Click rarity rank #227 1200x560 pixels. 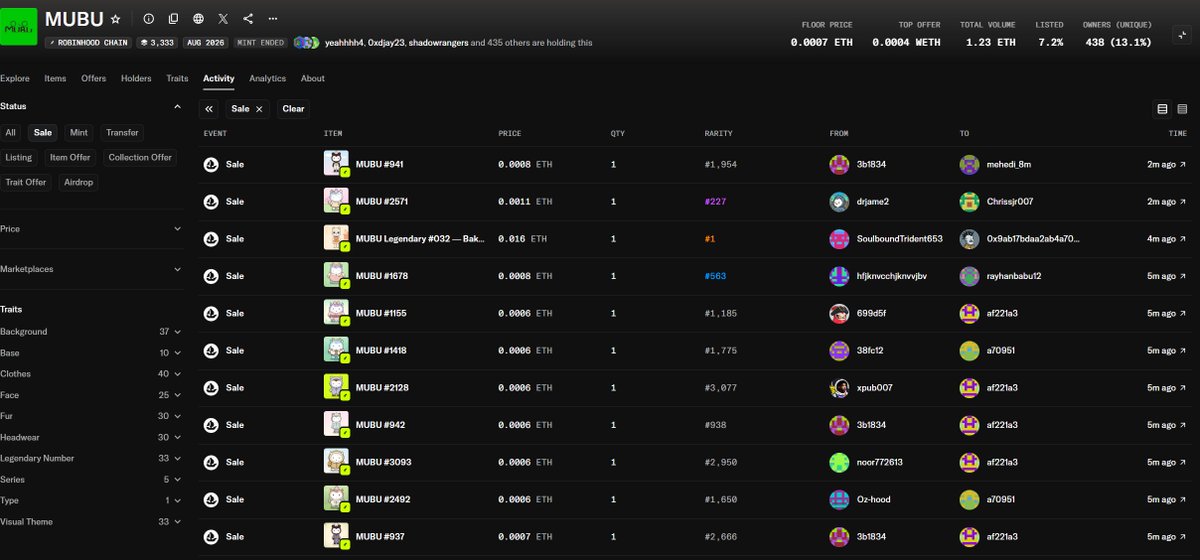point(716,201)
